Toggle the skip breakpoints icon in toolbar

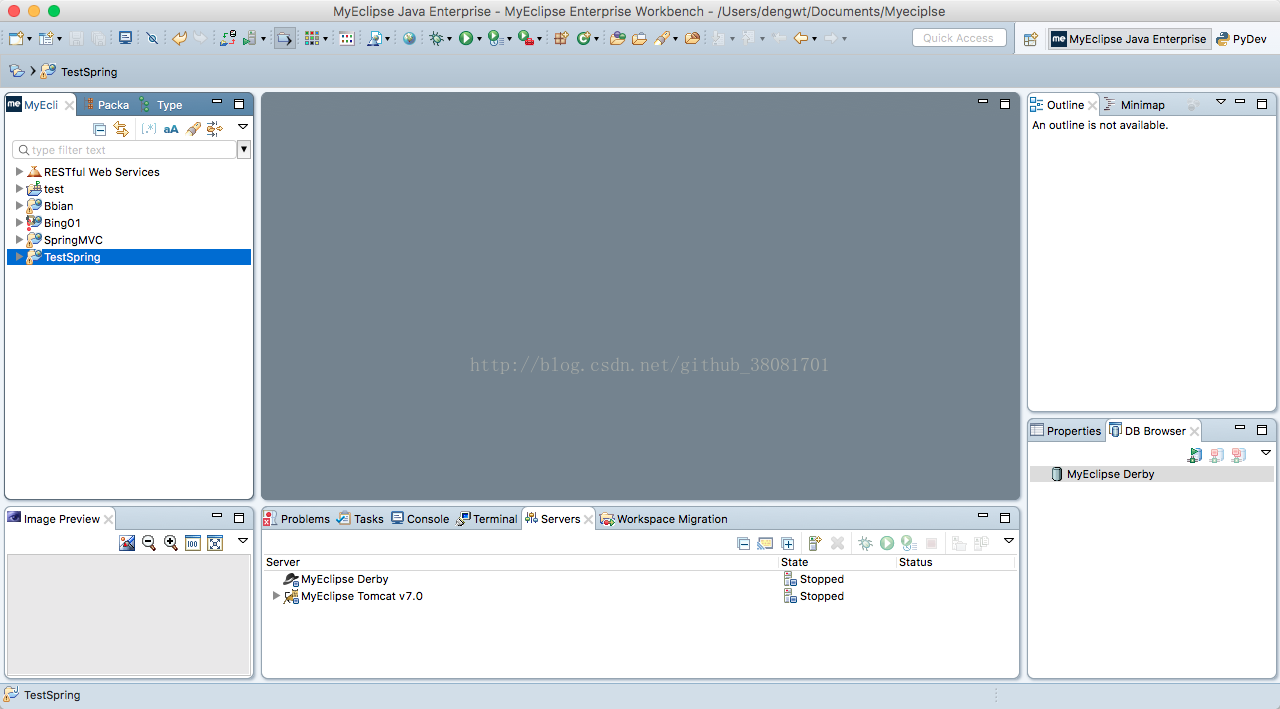pyautogui.click(x=152, y=38)
